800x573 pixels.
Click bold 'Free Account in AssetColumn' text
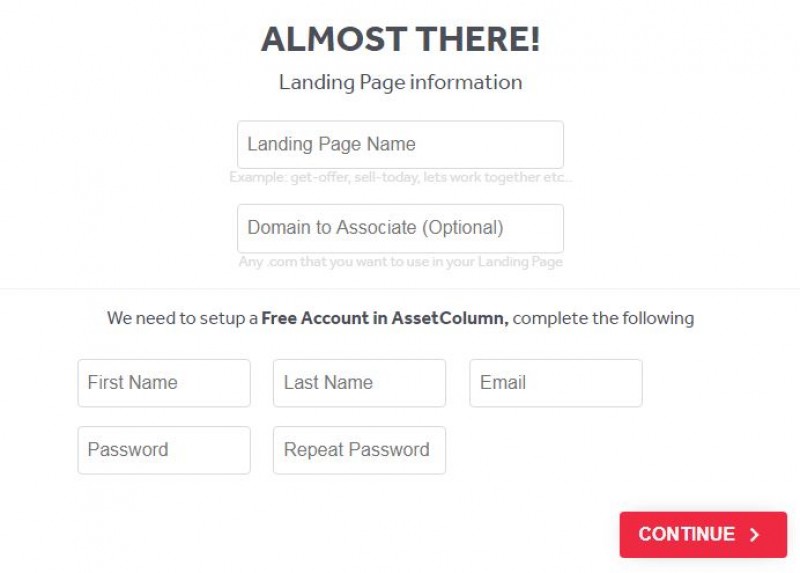click(385, 318)
